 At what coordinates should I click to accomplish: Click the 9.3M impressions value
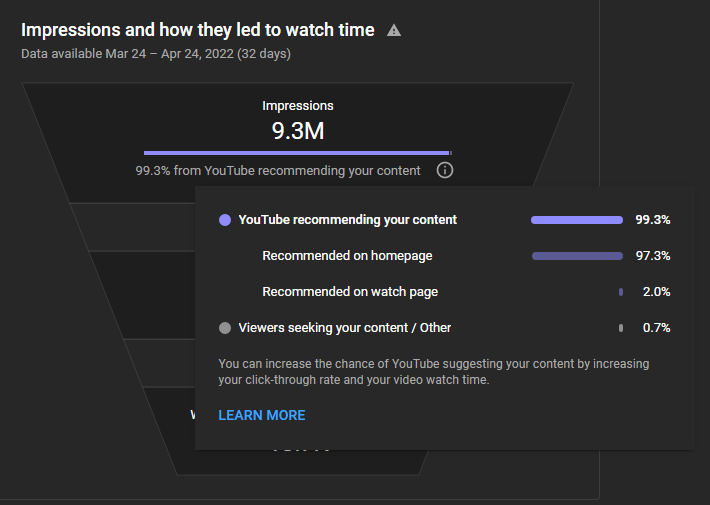[298, 131]
